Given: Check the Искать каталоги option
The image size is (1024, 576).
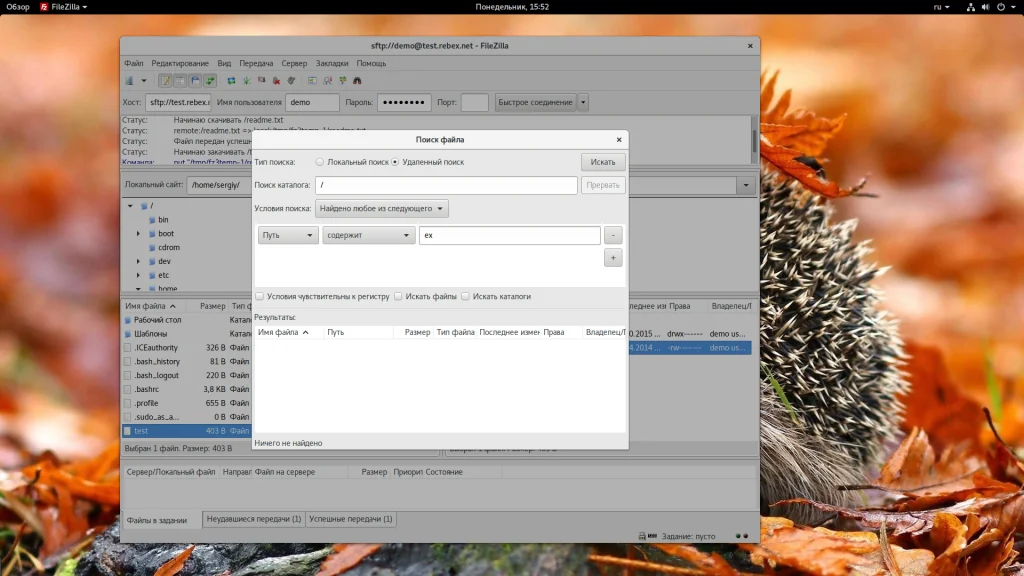Looking at the screenshot, I should [466, 296].
